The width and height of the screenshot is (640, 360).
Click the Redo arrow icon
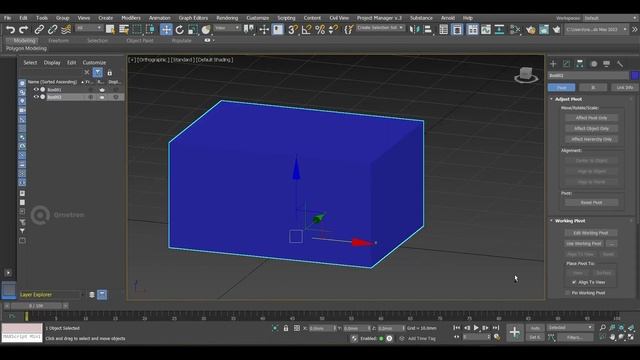coord(24,29)
